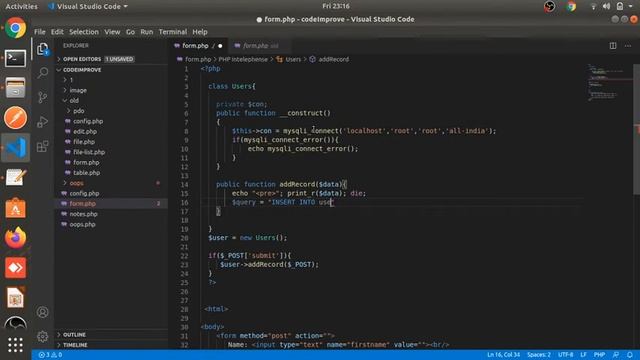Viewport: 640px width, 360px height.
Task: Launch Google Chrome from the dock
Action: tap(16, 28)
